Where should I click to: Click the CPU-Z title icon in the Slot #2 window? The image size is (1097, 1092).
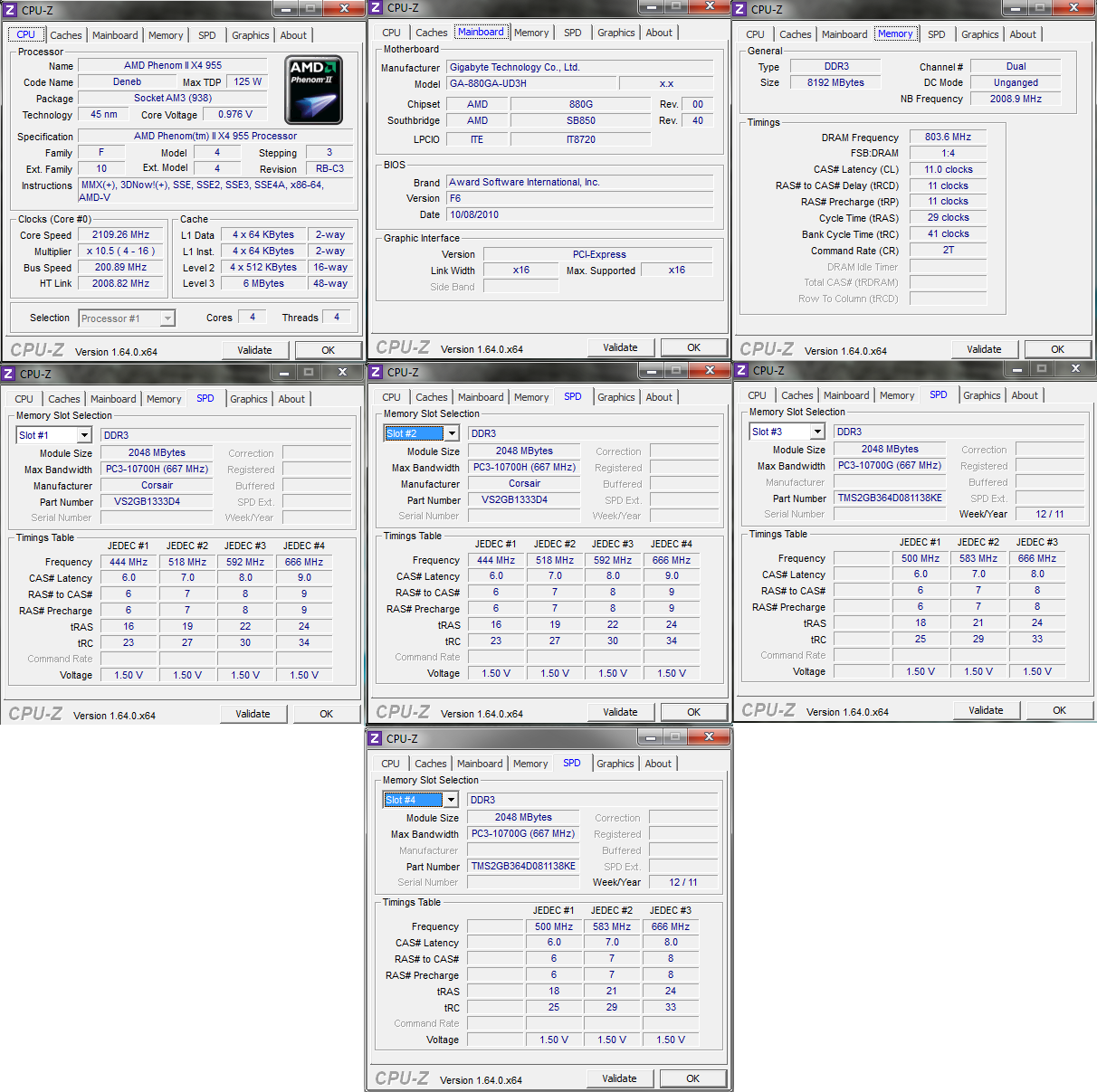pyautogui.click(x=376, y=372)
